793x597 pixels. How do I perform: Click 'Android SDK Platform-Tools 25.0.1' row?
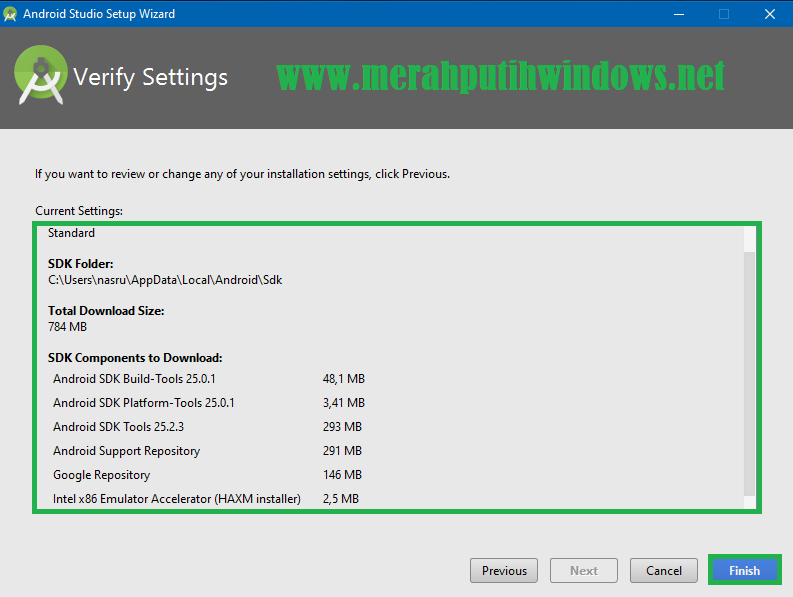tap(209, 403)
